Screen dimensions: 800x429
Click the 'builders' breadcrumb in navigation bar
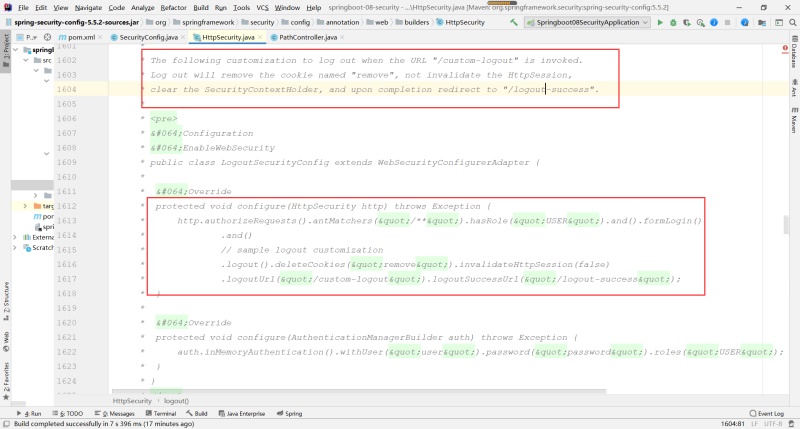point(416,22)
